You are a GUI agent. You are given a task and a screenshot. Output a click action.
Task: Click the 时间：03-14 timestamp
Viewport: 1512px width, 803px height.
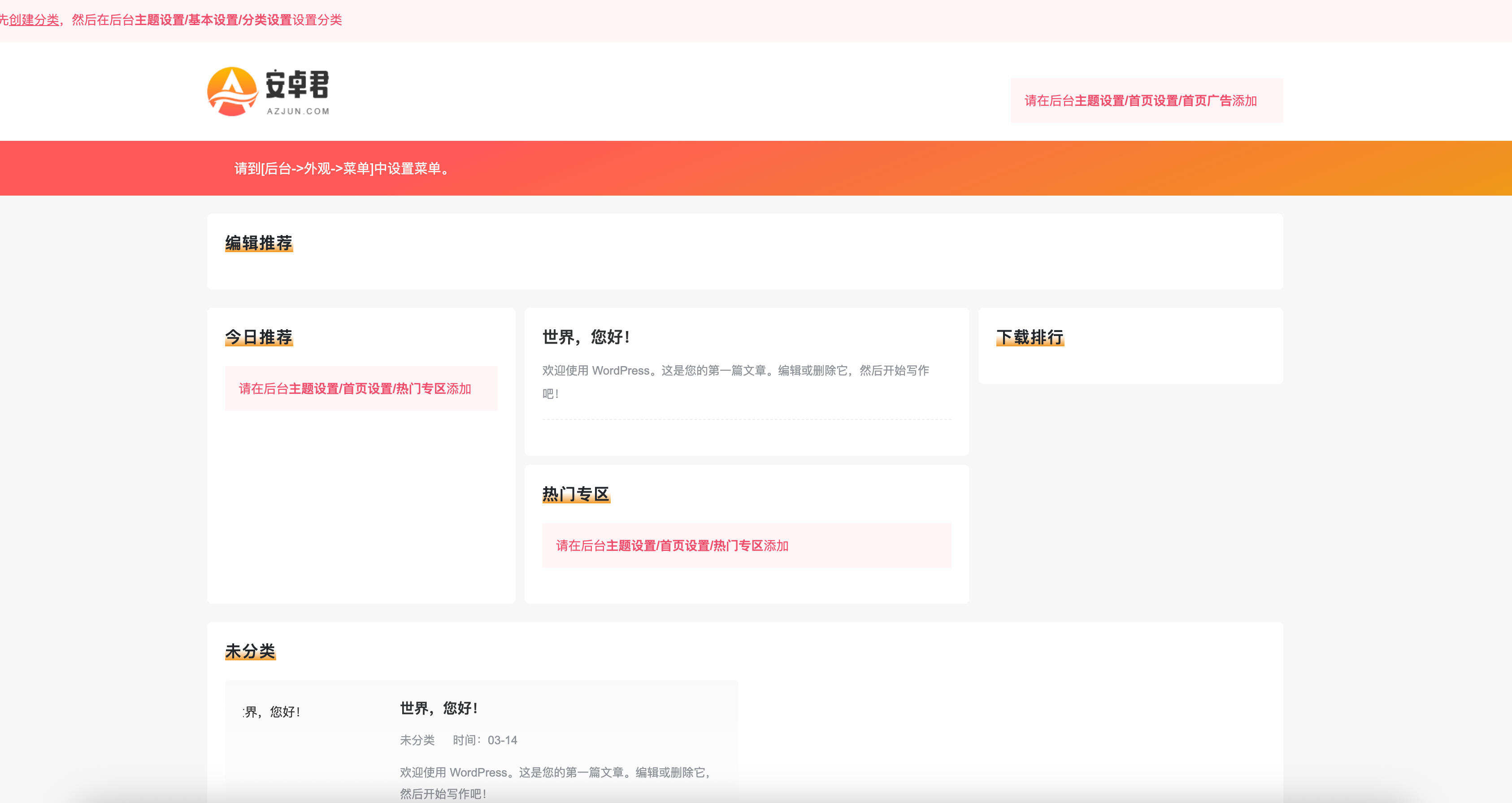(x=484, y=740)
